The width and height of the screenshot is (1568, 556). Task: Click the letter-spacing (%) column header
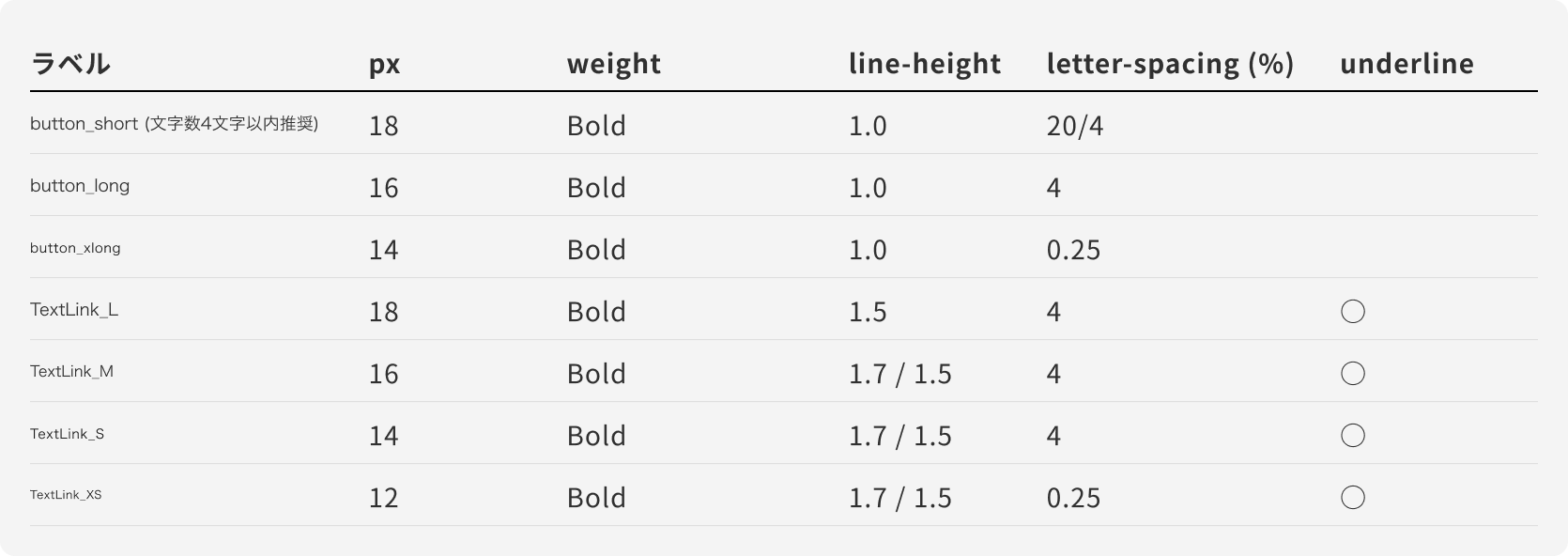(x=1170, y=64)
